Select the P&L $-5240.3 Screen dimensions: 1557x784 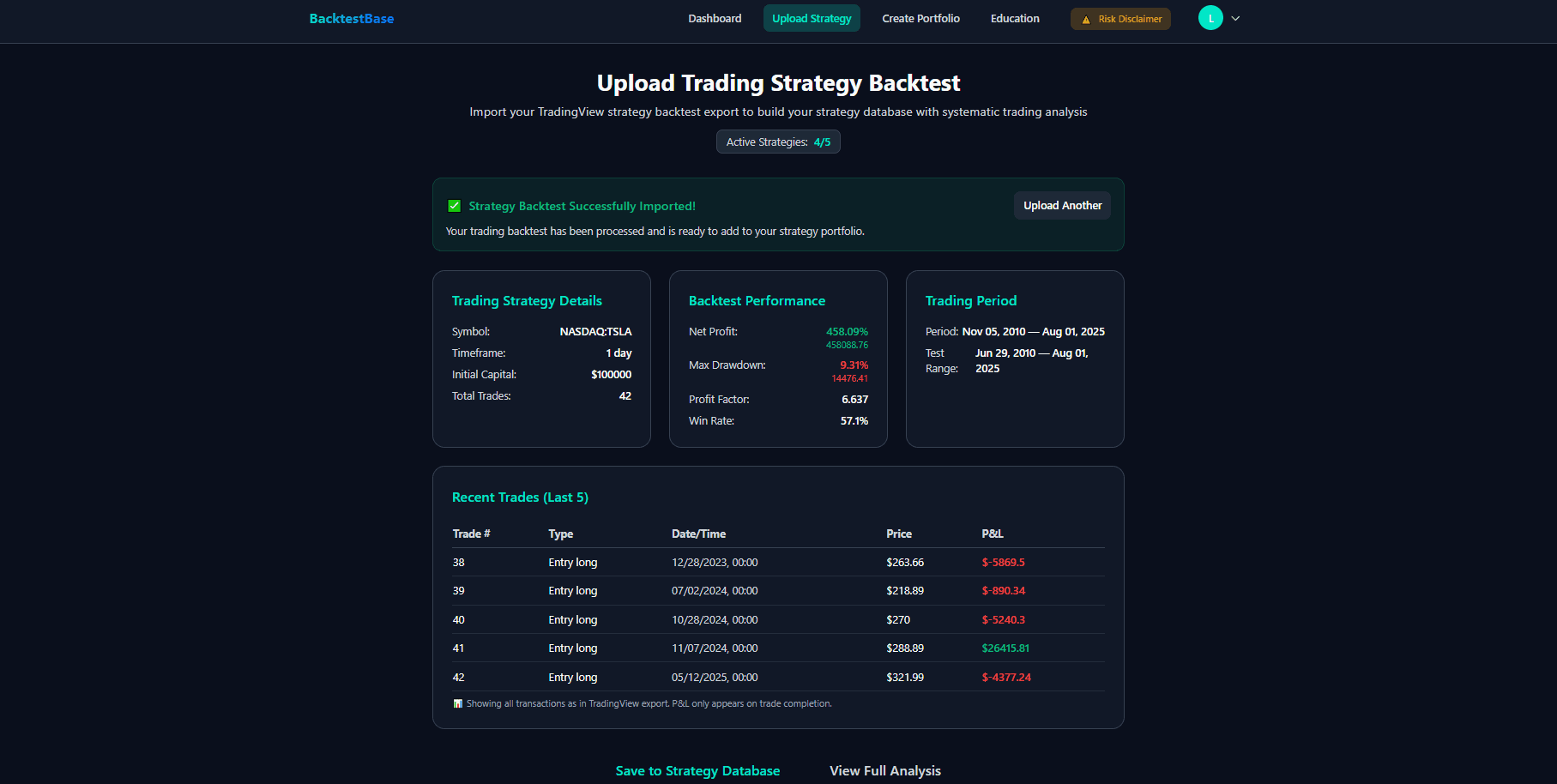pos(1003,619)
